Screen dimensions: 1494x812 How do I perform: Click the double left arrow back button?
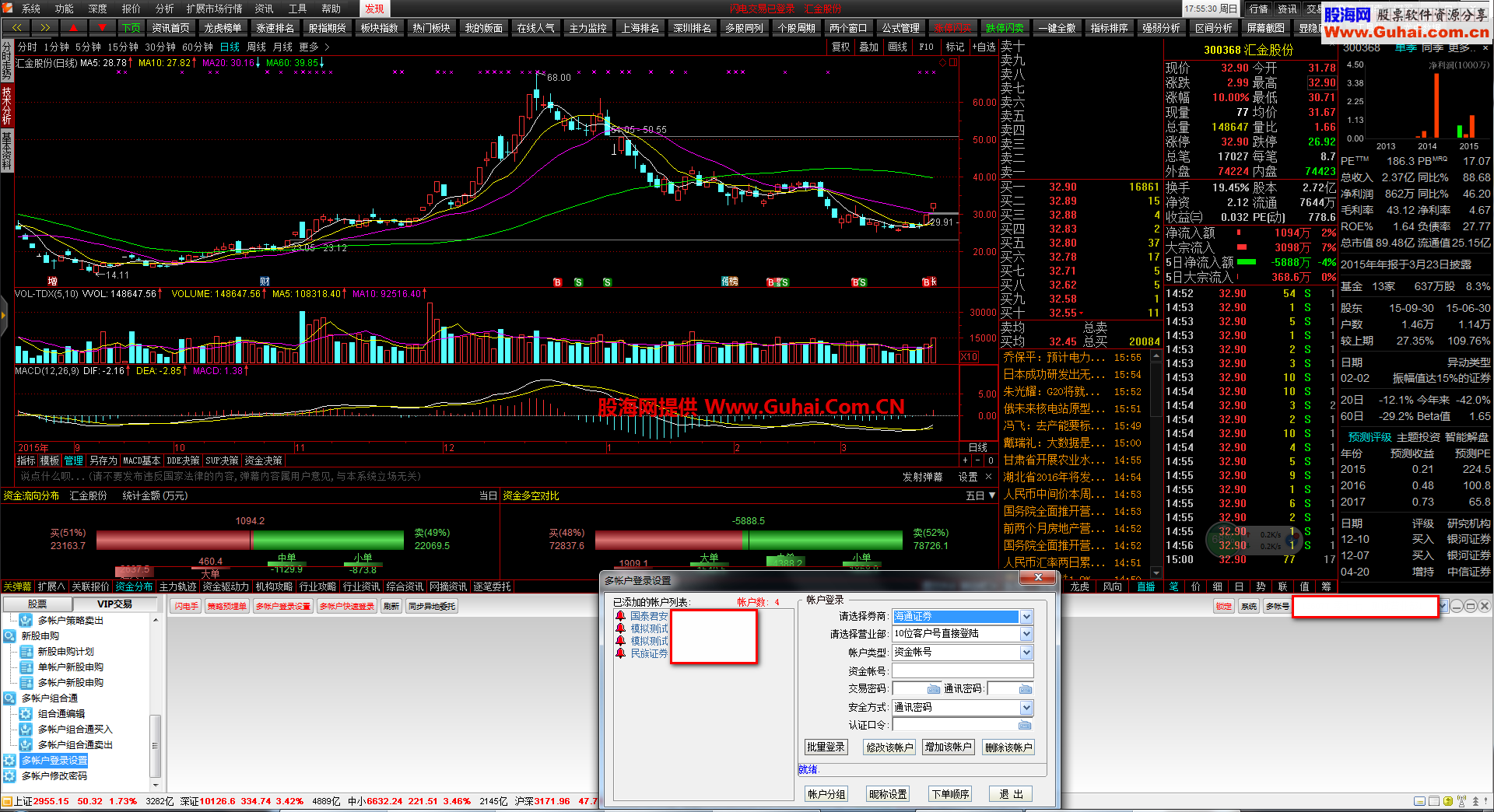pyautogui.click(x=16, y=27)
